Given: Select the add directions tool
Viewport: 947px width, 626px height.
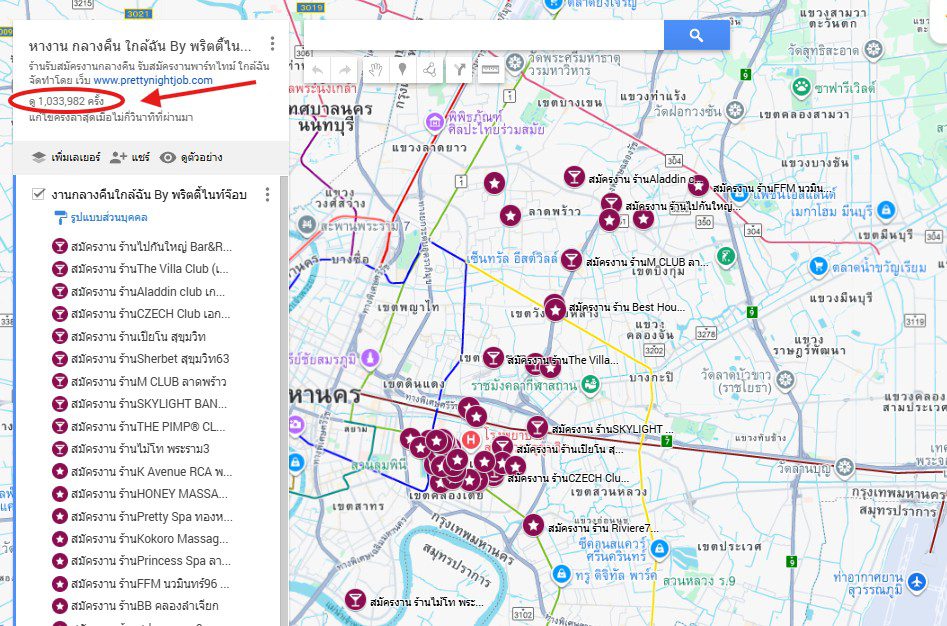Looking at the screenshot, I should coord(459,70).
